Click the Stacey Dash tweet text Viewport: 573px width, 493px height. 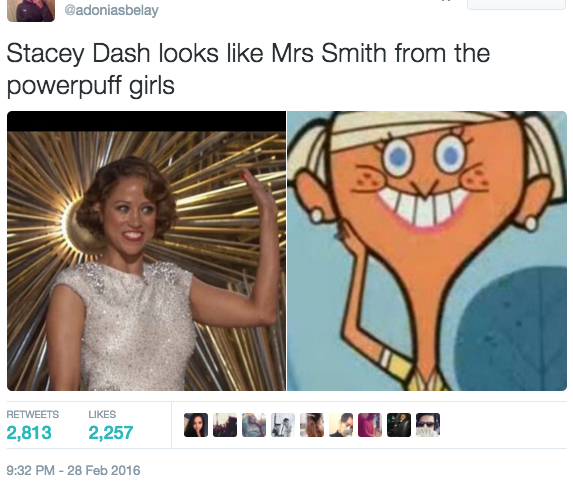(x=248, y=69)
